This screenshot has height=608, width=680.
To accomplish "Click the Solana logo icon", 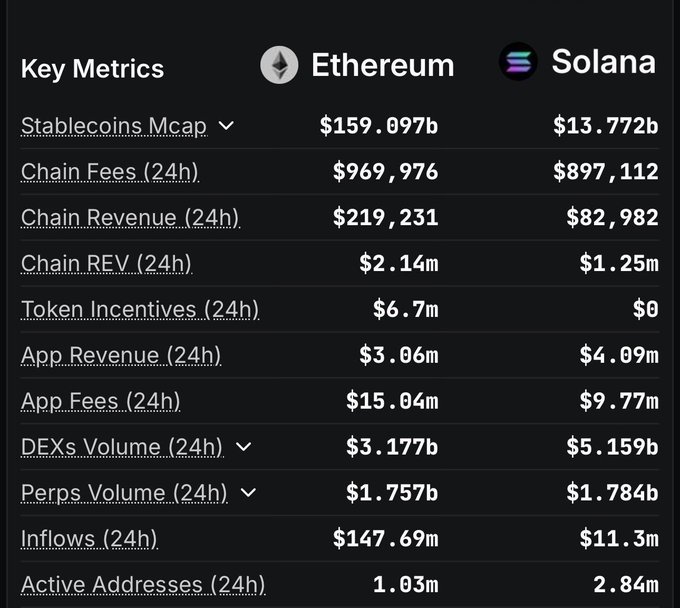I will (518, 62).
